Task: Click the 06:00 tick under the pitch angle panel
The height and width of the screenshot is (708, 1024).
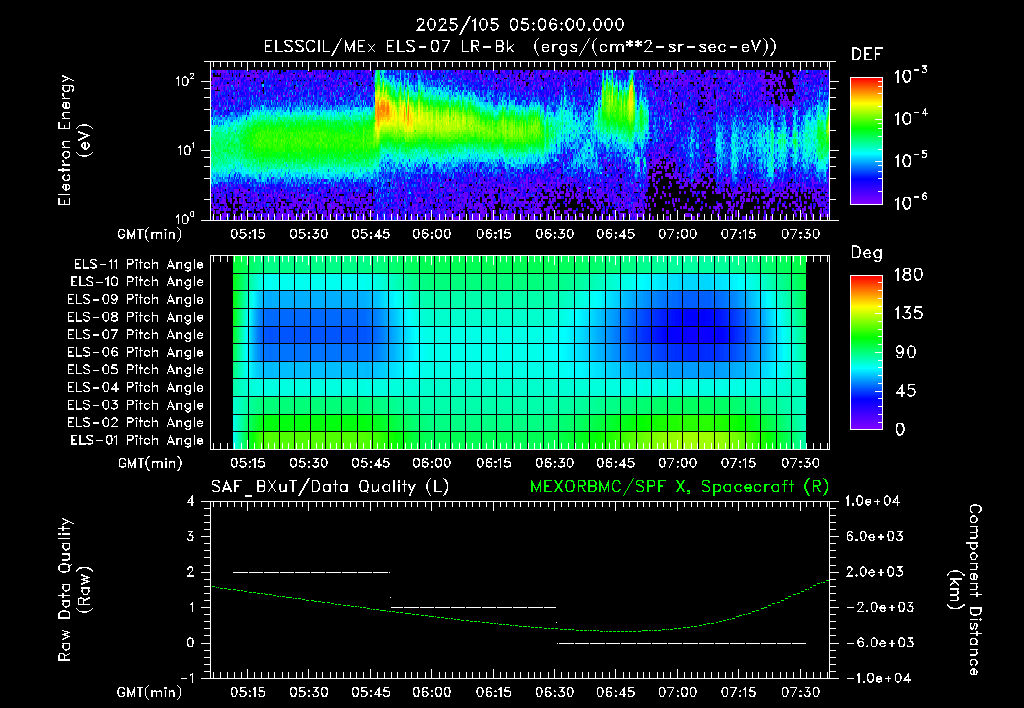Action: 432,463
